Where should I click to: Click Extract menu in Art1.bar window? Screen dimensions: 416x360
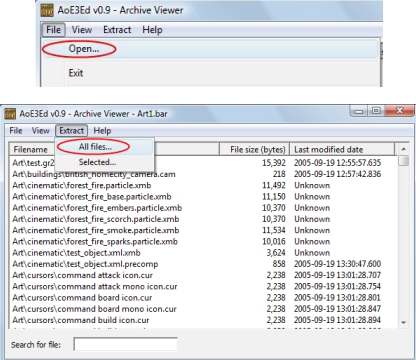pyautogui.click(x=71, y=131)
